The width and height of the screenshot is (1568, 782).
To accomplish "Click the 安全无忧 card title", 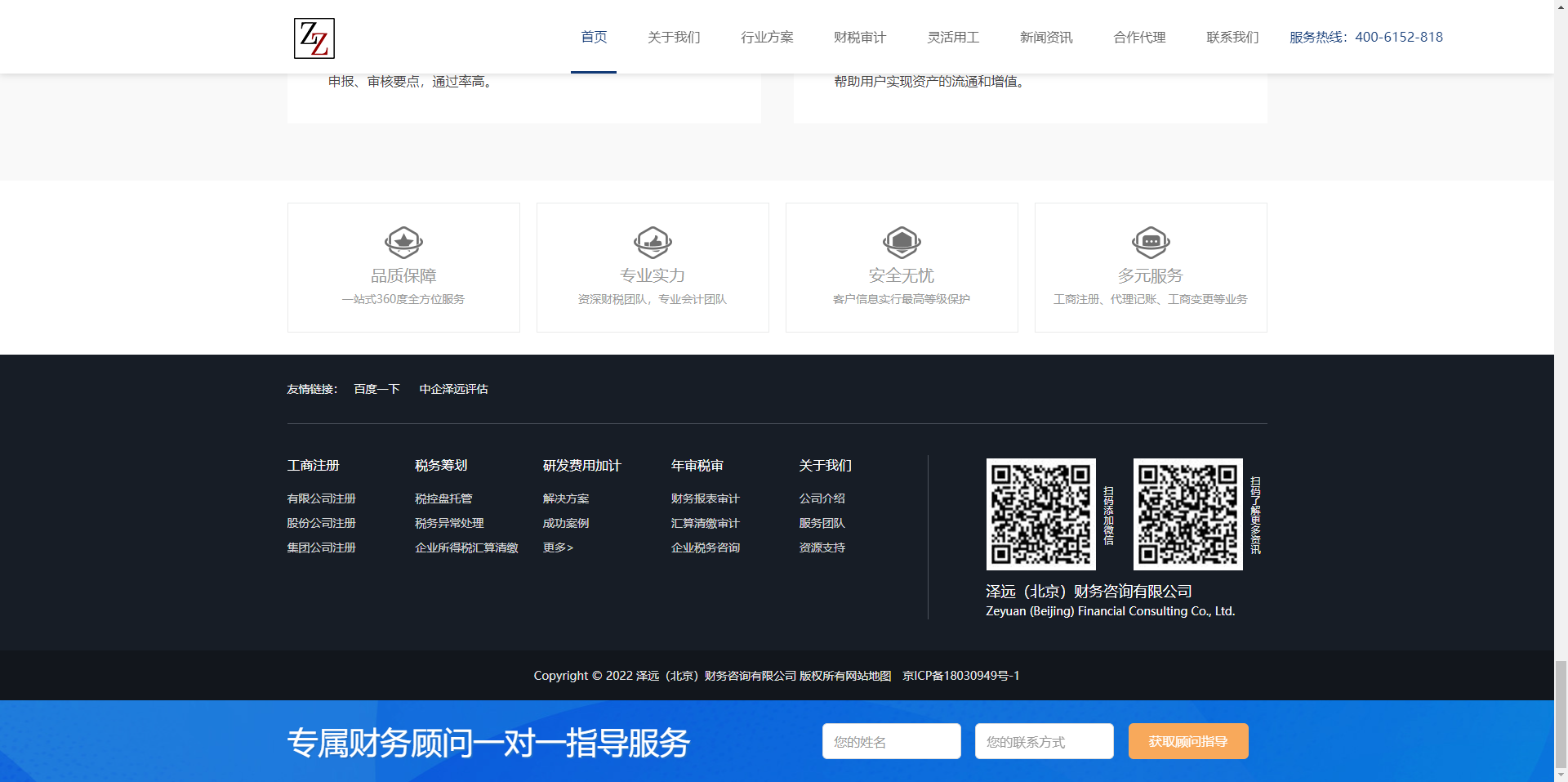I will point(902,275).
